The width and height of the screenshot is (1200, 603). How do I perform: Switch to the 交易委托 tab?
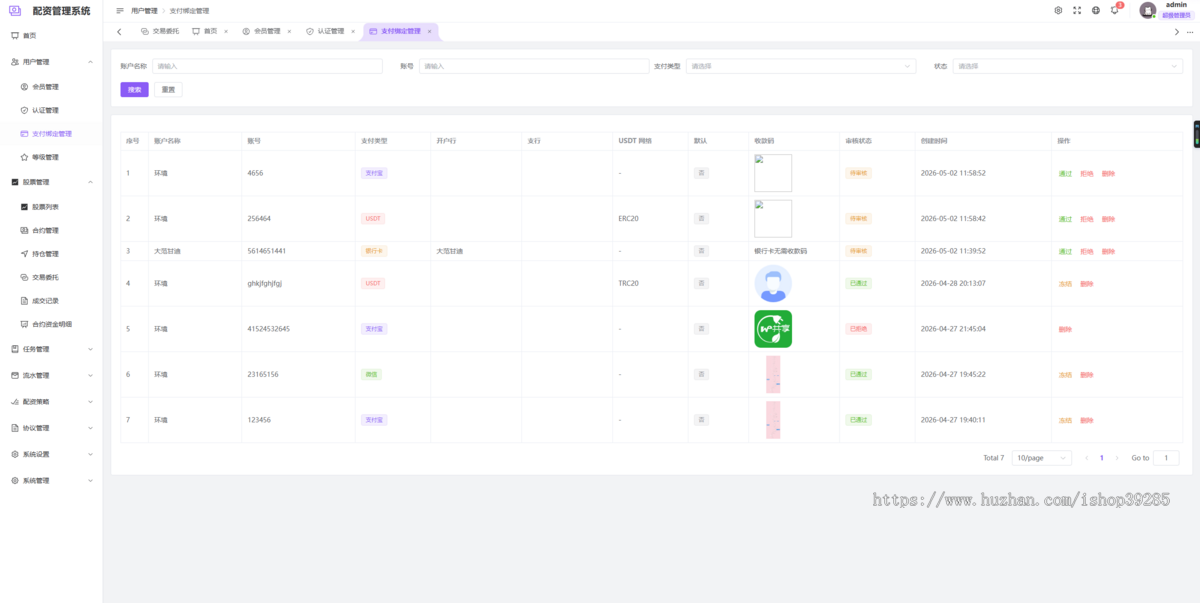point(160,31)
